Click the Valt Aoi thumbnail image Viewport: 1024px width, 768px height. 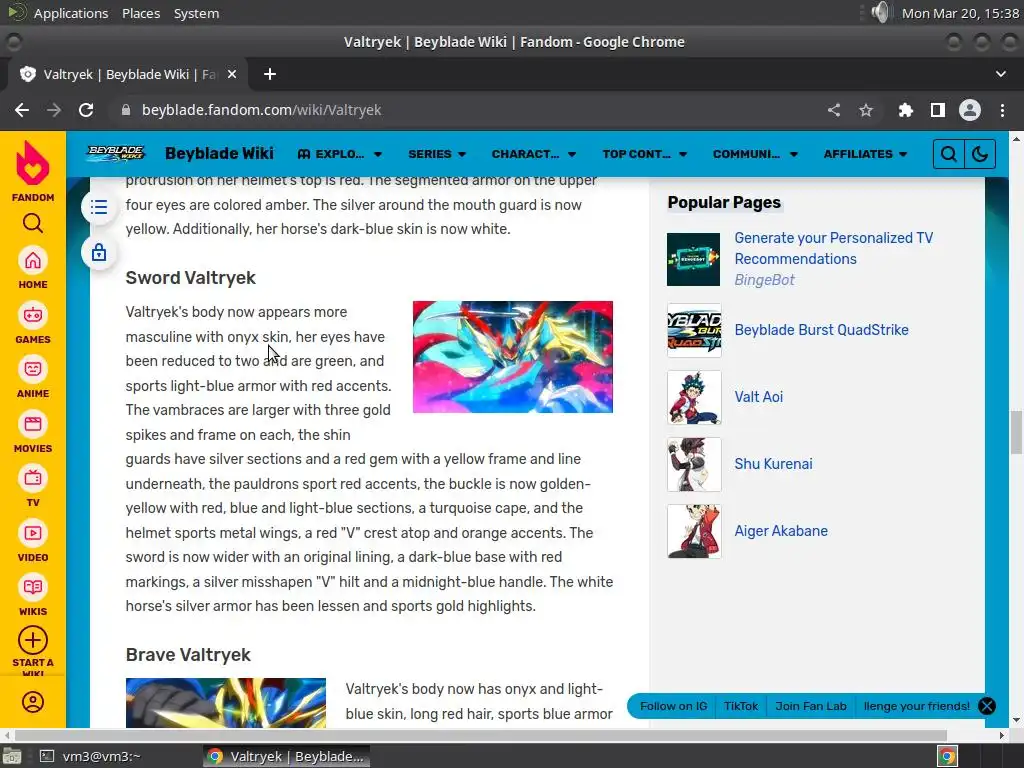click(x=694, y=397)
